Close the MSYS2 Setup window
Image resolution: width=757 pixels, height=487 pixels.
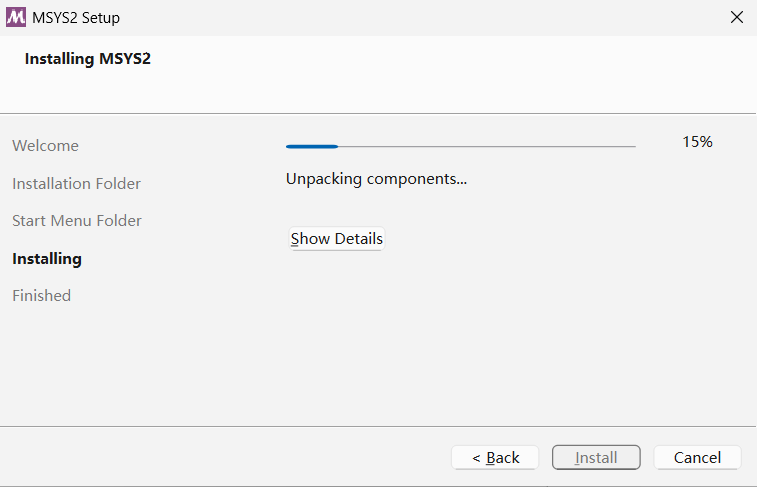pos(737,17)
